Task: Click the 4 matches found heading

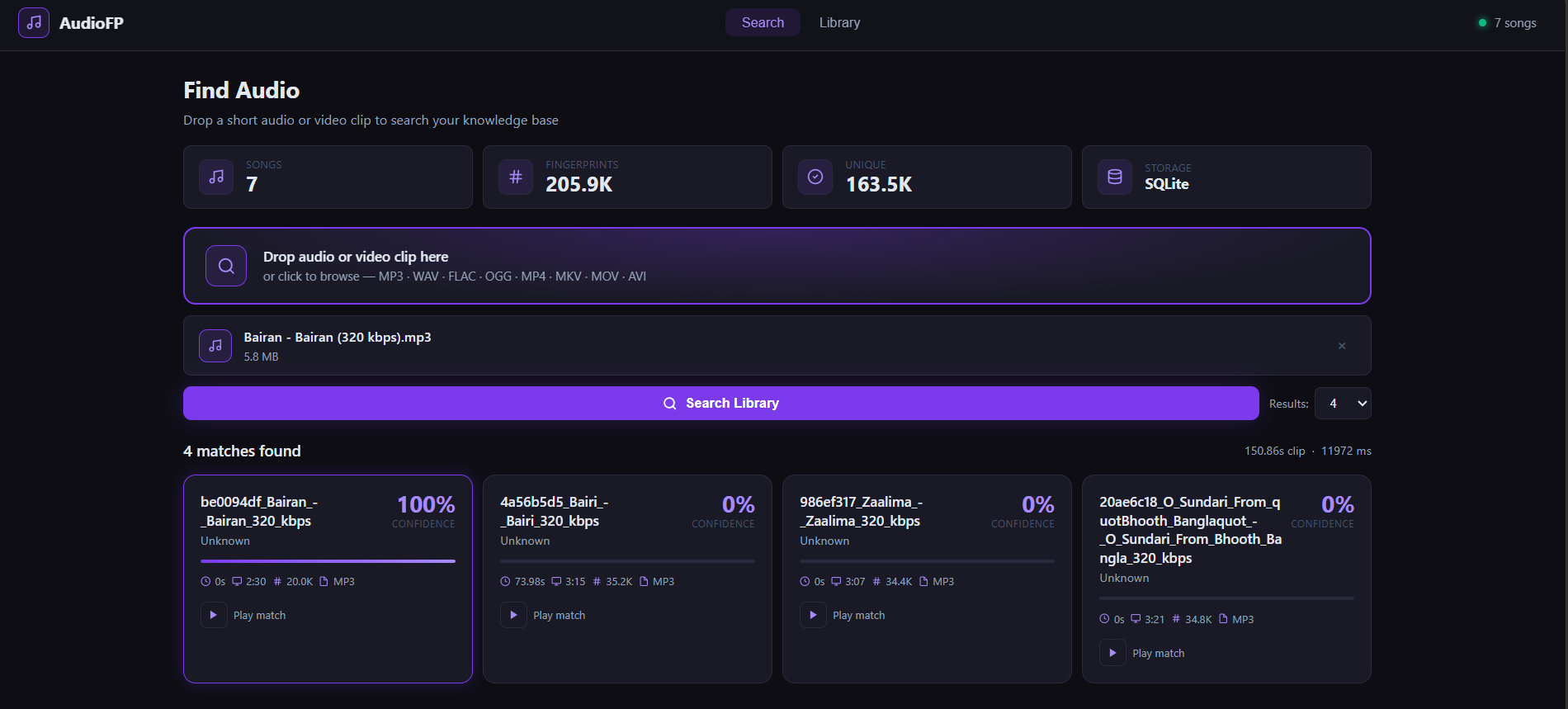Action: coord(242,451)
